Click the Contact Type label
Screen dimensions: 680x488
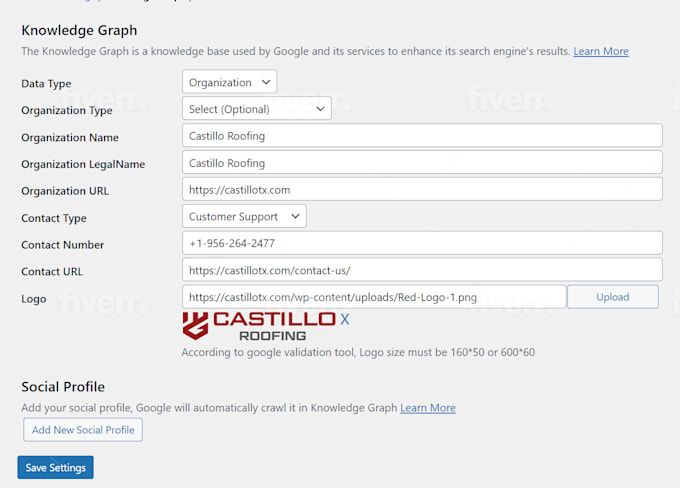pyautogui.click(x=54, y=218)
